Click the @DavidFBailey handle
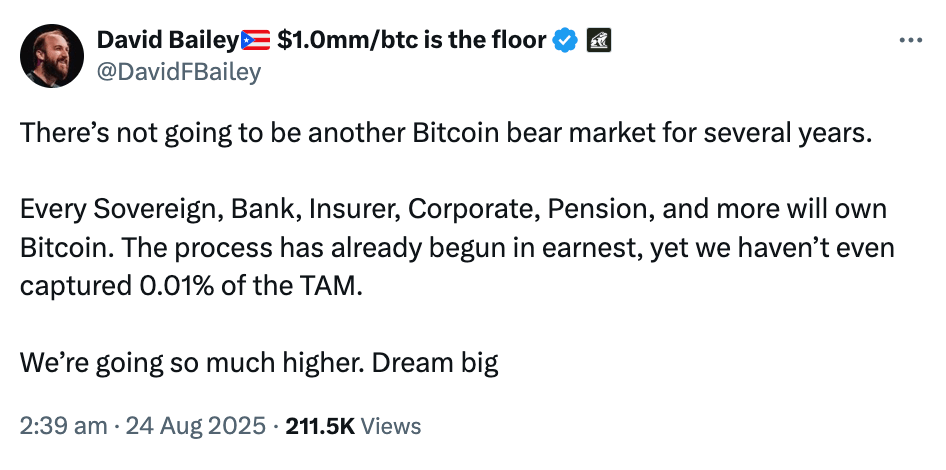This screenshot has height=470, width=946. point(179,71)
